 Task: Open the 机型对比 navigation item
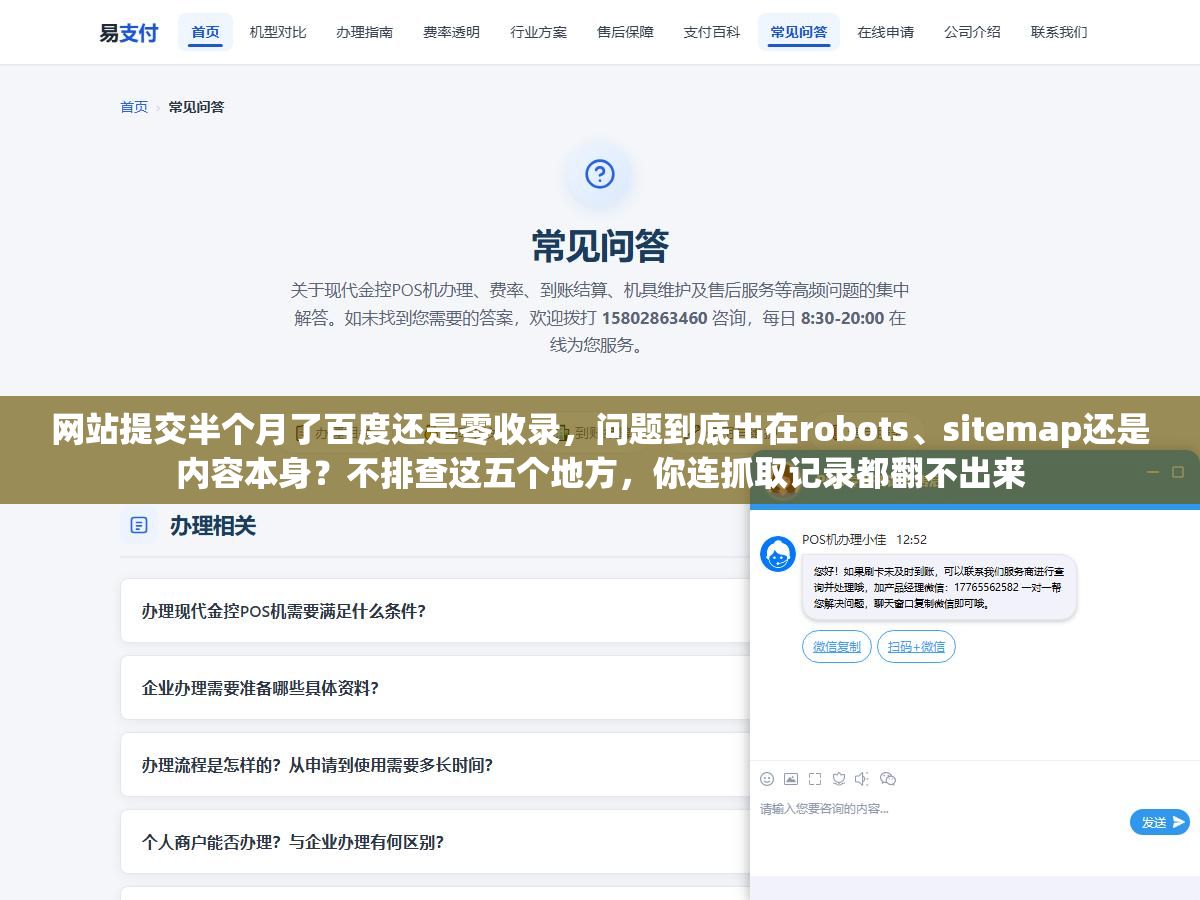pos(278,32)
